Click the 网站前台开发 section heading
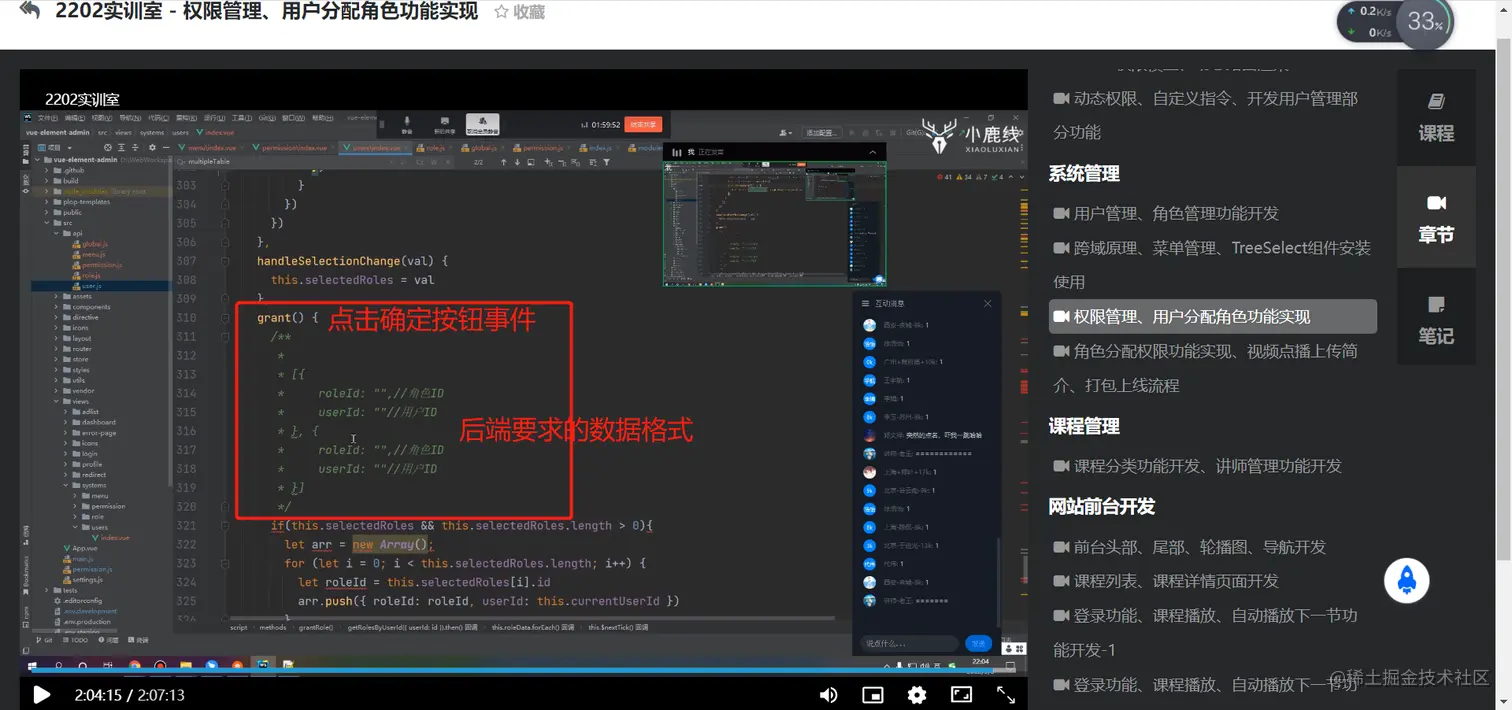Viewport: 1512px width, 710px height. tap(1101, 506)
